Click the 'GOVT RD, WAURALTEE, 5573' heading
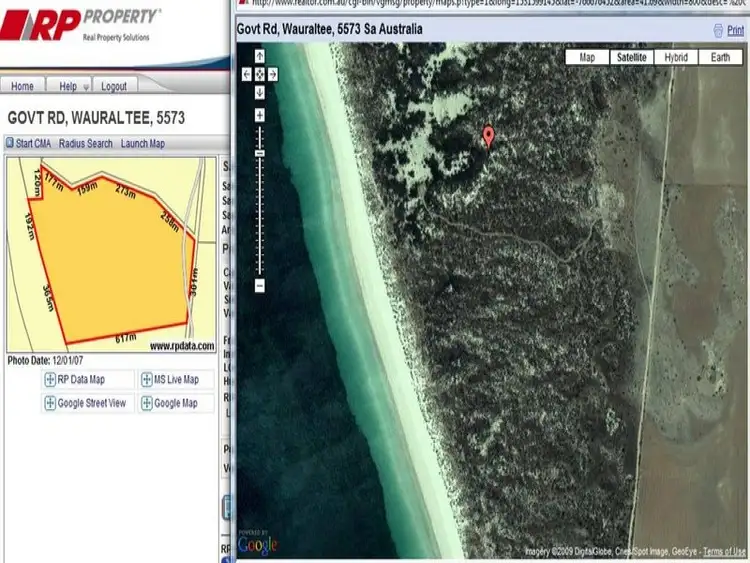 tap(96, 118)
